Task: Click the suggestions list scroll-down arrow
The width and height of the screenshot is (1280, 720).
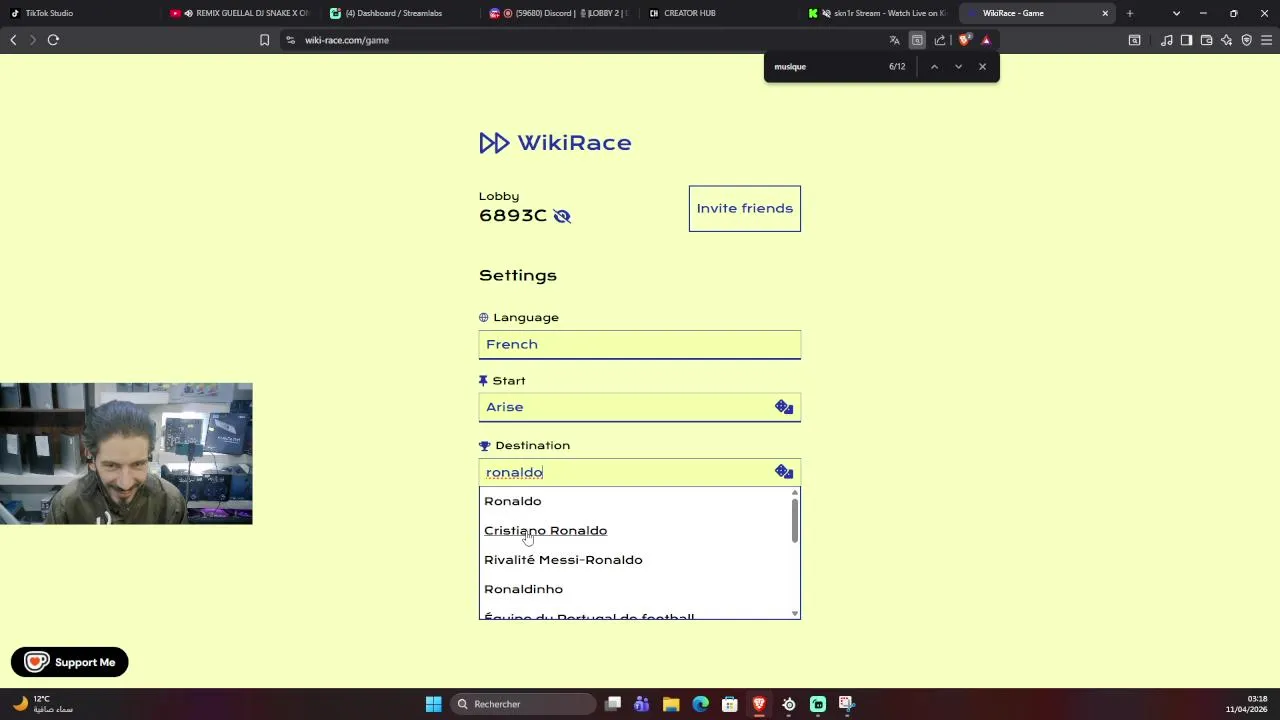Action: pyautogui.click(x=795, y=613)
